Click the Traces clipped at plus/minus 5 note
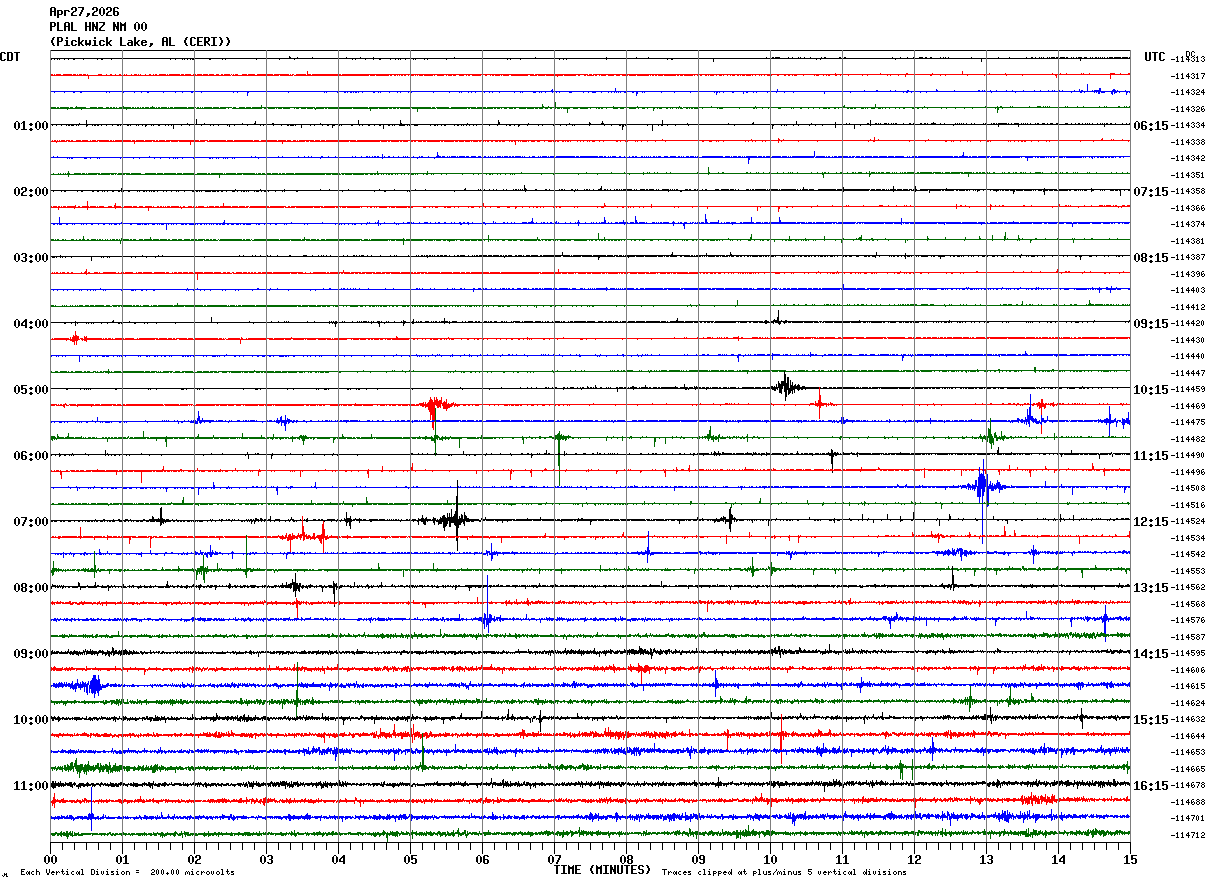The image size is (1210, 886). tap(784, 873)
